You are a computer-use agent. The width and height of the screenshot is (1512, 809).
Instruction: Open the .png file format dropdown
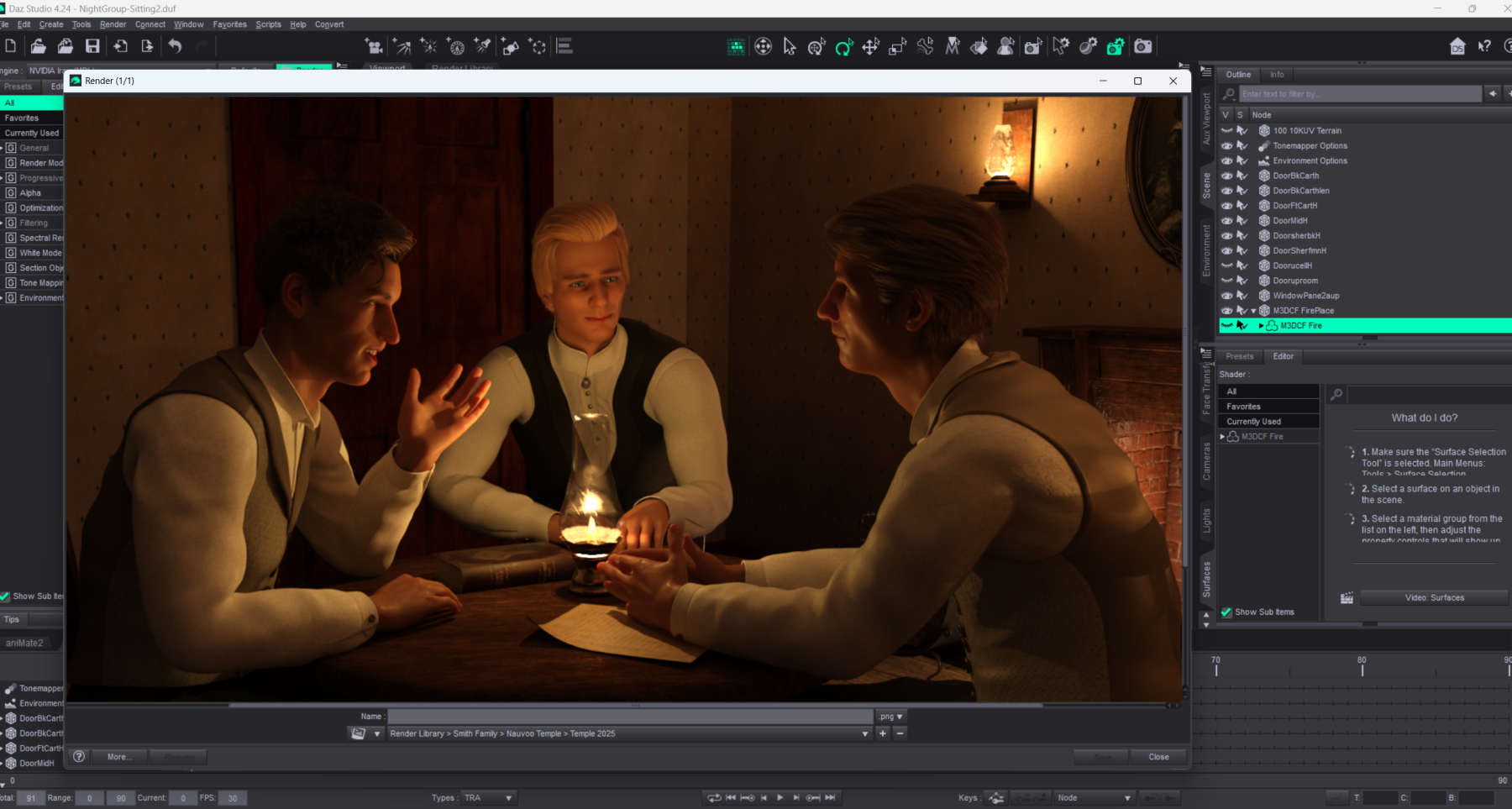(x=890, y=717)
